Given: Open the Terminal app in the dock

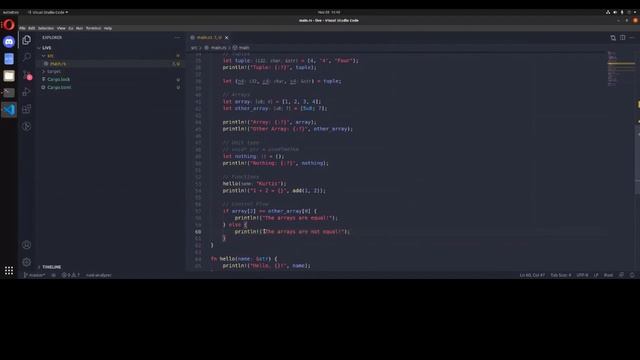Looking at the screenshot, I should [9, 93].
